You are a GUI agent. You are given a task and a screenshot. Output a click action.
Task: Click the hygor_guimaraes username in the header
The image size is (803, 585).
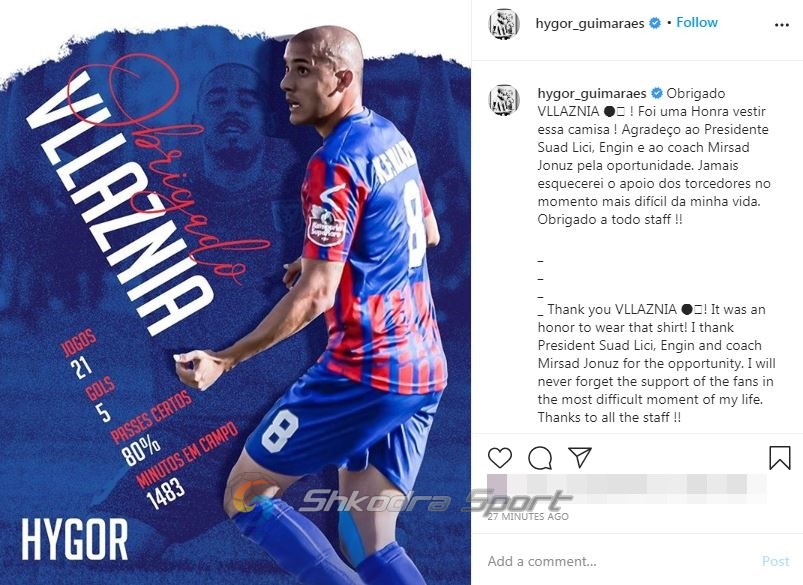(590, 24)
